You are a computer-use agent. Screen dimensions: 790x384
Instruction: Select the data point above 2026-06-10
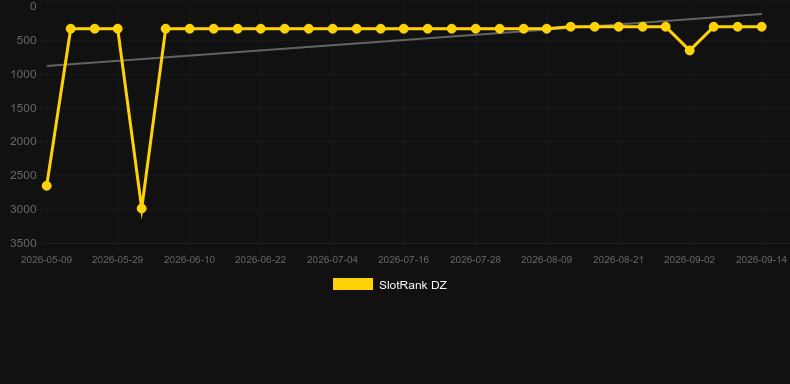point(189,29)
